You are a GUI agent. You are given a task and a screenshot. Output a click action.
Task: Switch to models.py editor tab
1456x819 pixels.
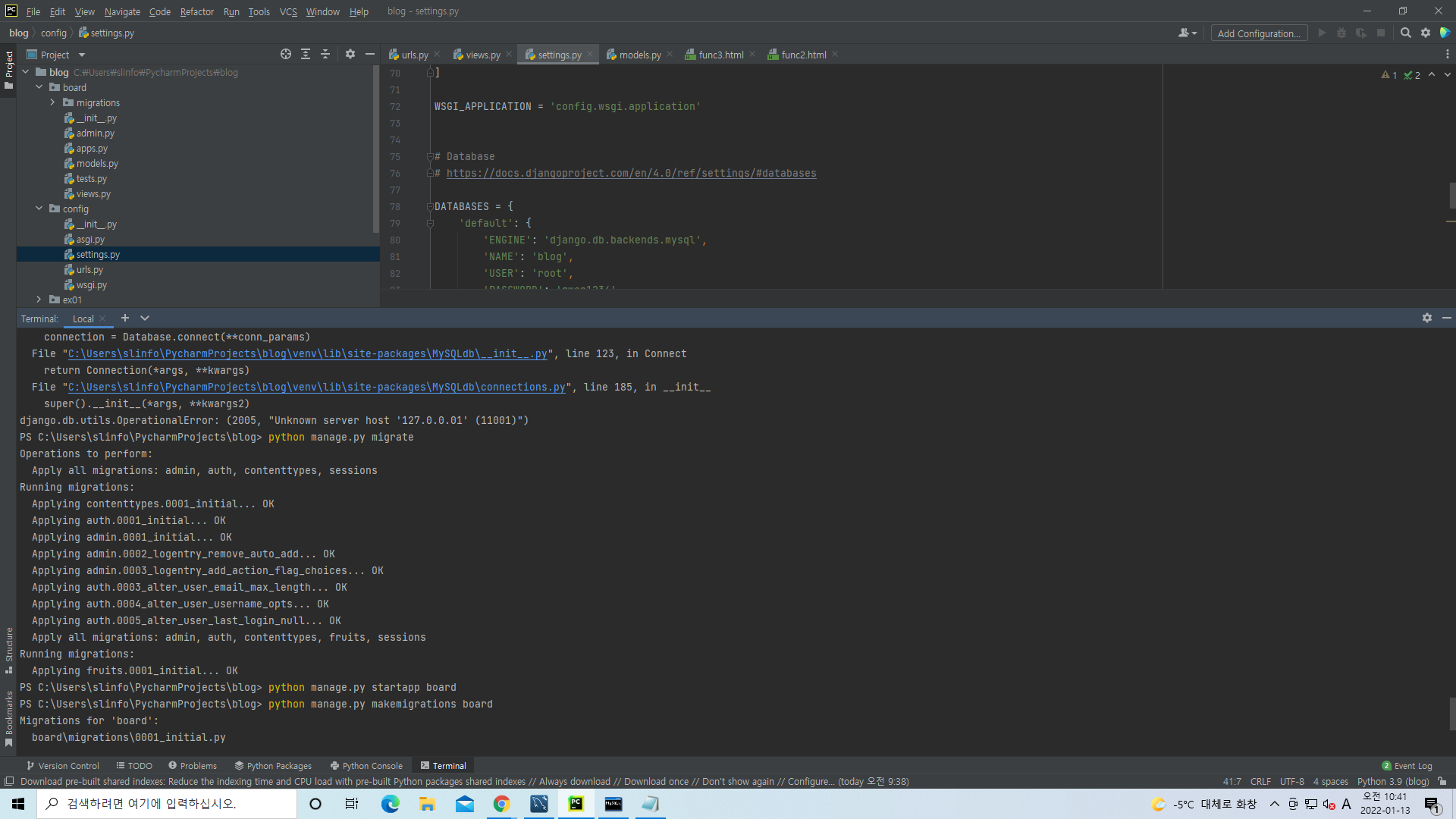(639, 55)
